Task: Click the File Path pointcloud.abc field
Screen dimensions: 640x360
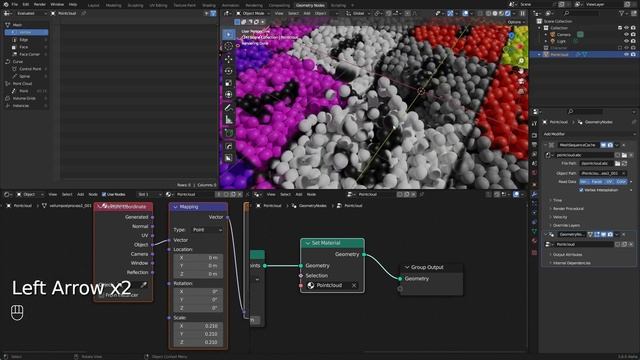Action: pos(596,163)
